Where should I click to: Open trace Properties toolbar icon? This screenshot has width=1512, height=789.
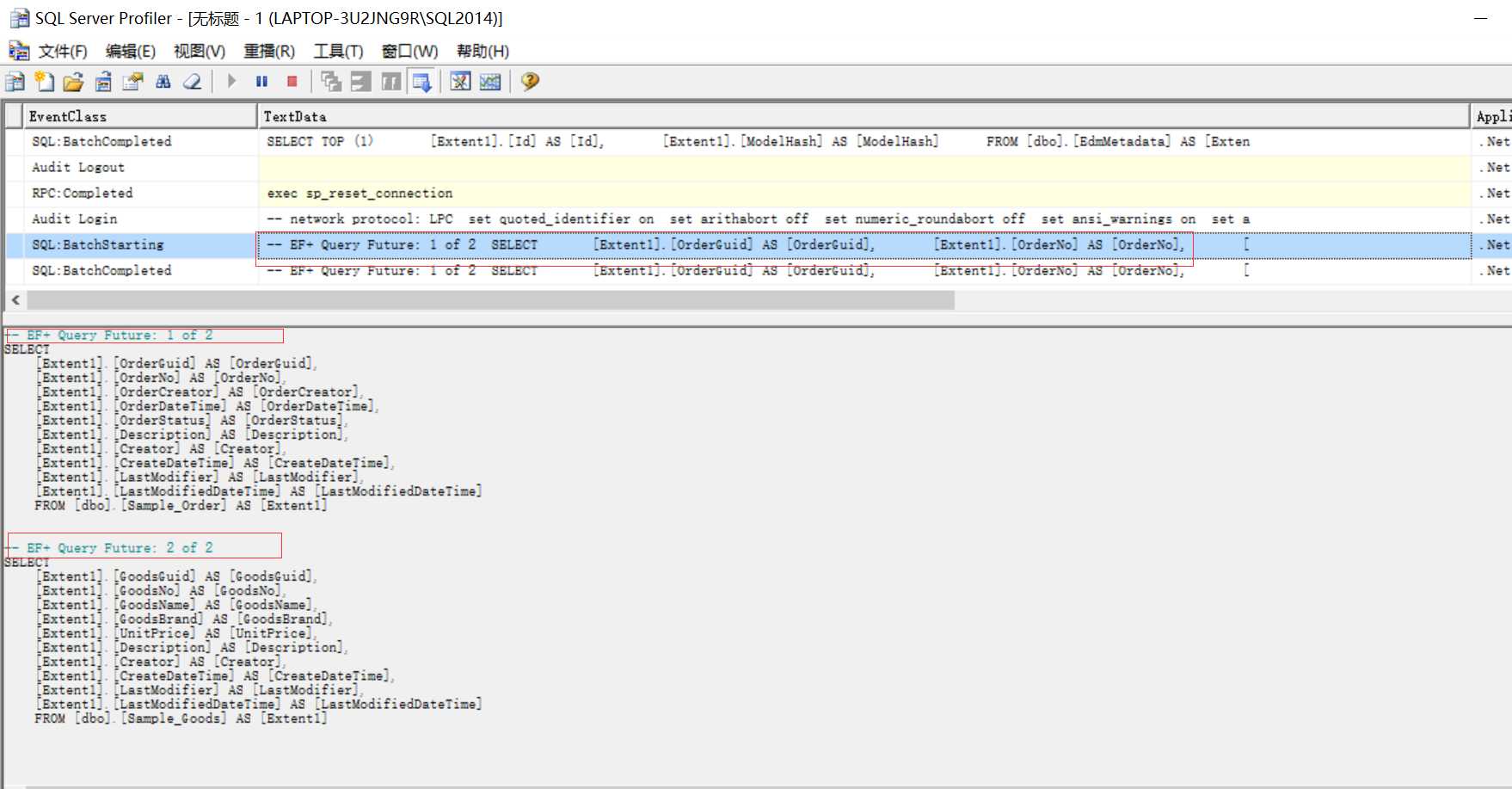tap(132, 82)
